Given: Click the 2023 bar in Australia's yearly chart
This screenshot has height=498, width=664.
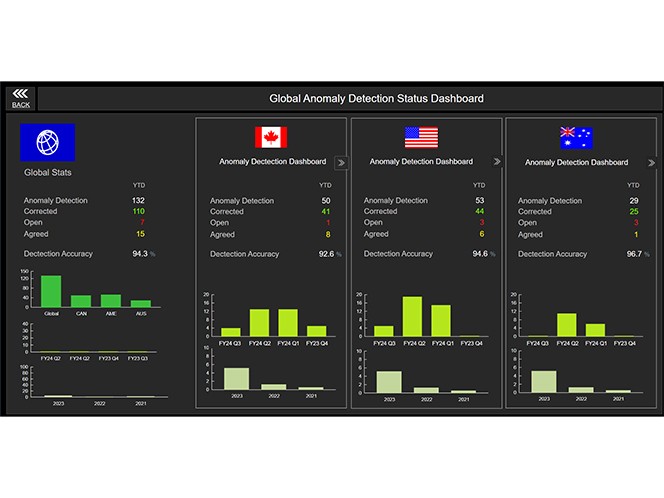Looking at the screenshot, I should coord(545,380).
